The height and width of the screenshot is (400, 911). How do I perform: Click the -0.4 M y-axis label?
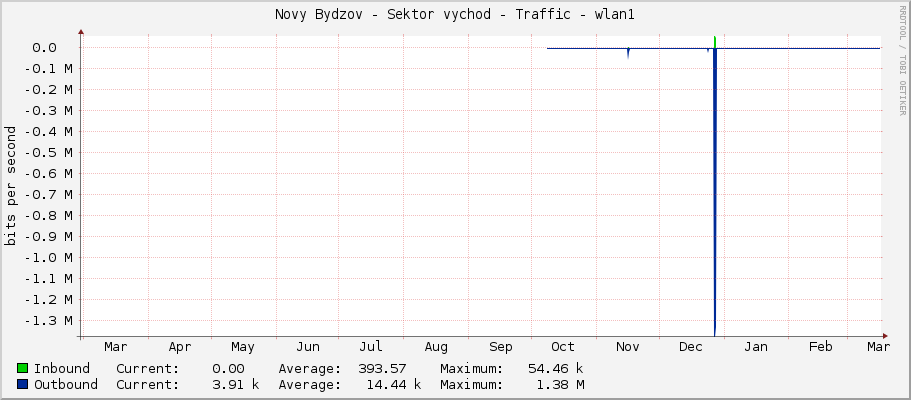(x=48, y=131)
